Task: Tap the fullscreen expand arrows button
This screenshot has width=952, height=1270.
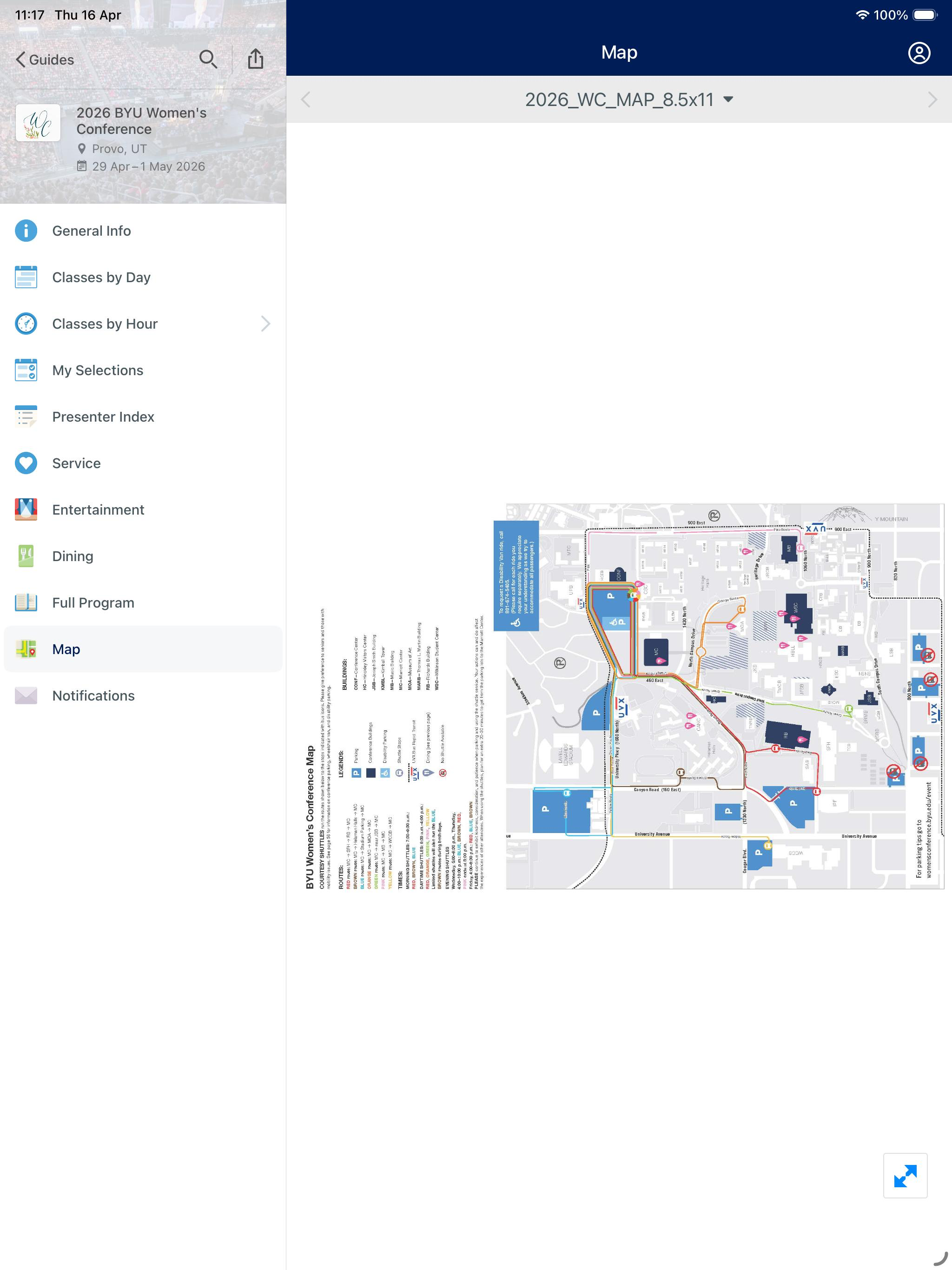Action: 905,1175
